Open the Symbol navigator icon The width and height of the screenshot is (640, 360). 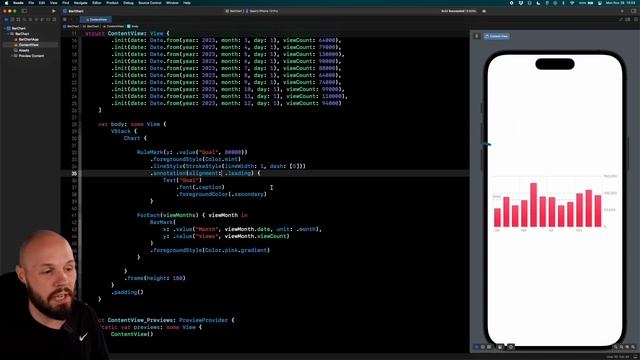(18, 19)
